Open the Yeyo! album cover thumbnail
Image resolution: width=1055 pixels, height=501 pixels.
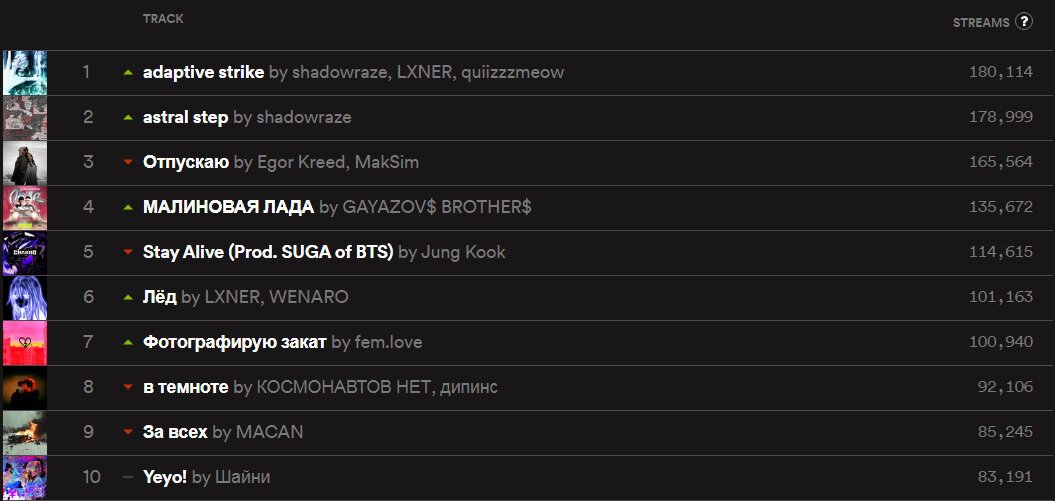point(24,478)
